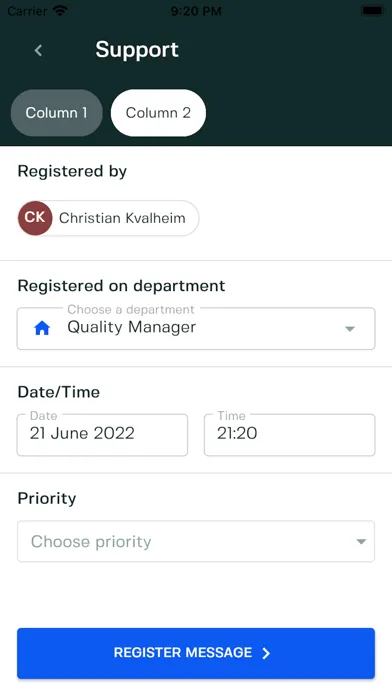Tap the Priority section heading

click(x=47, y=498)
